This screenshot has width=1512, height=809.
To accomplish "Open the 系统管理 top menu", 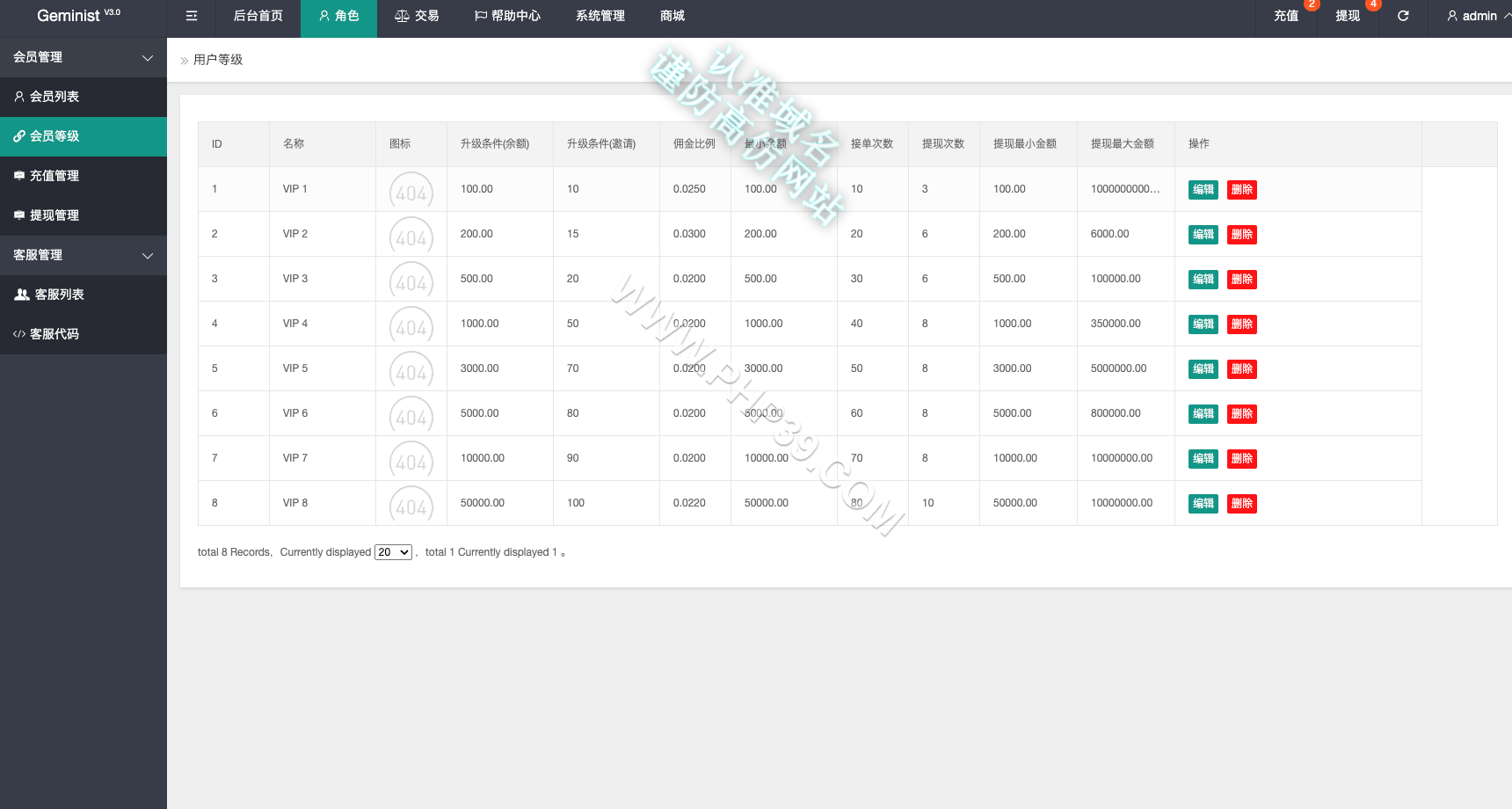I will (x=600, y=16).
